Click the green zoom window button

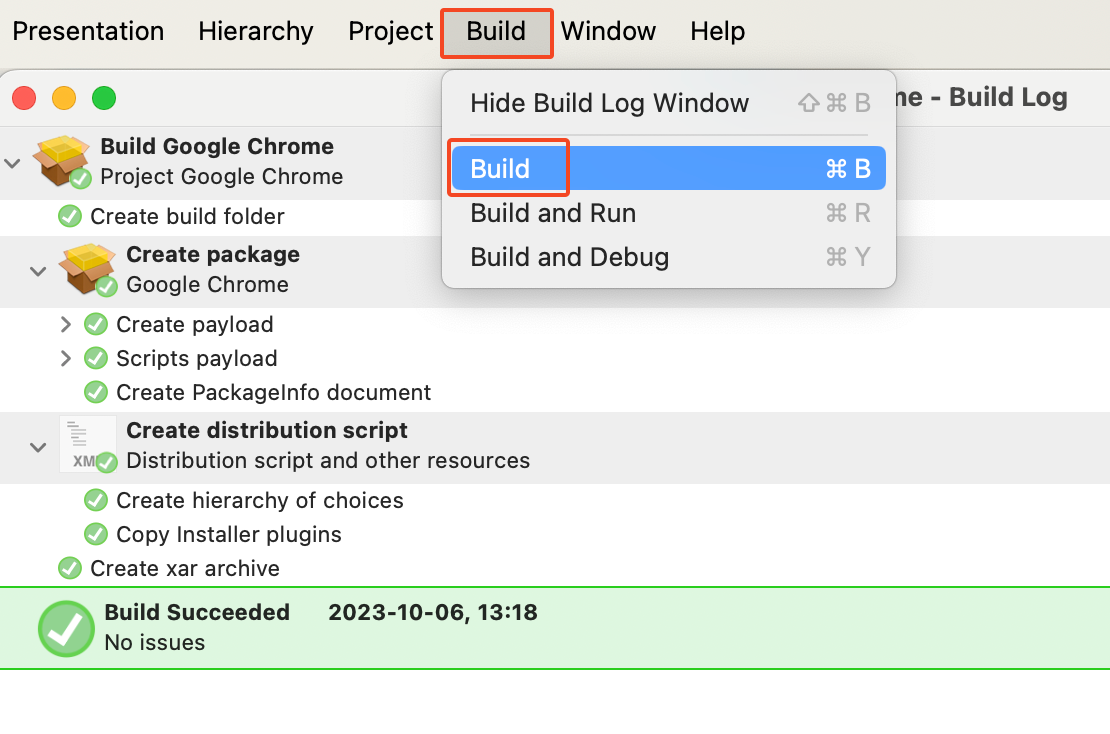click(104, 98)
